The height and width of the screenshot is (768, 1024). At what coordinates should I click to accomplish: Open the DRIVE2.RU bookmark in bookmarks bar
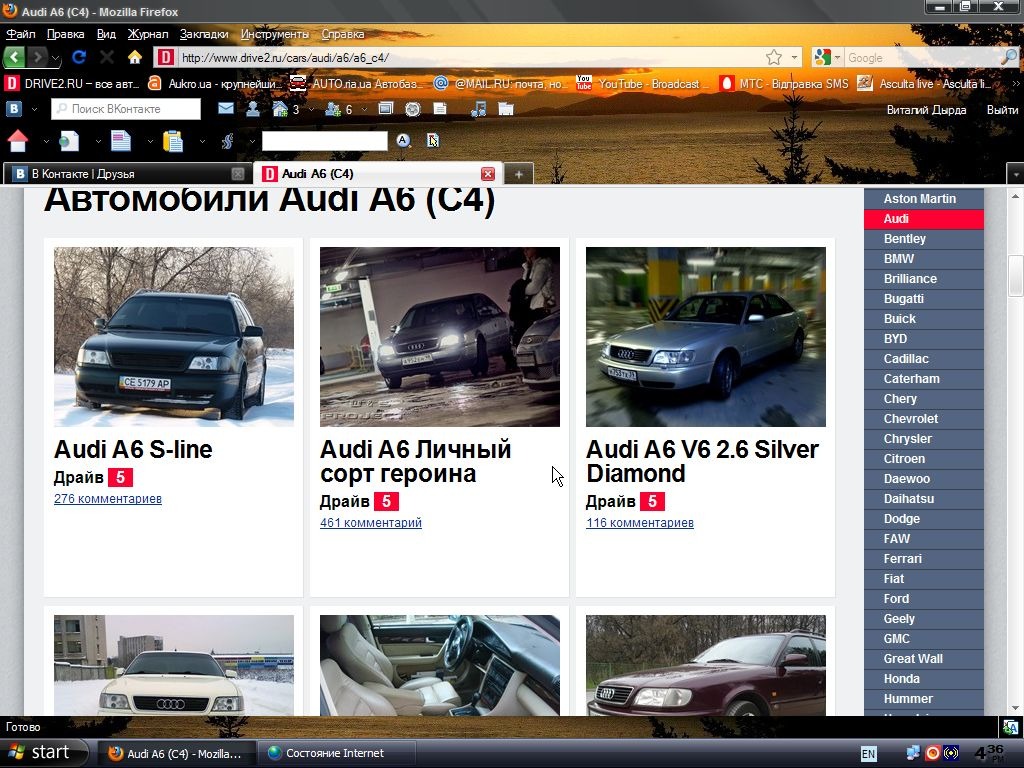point(72,84)
